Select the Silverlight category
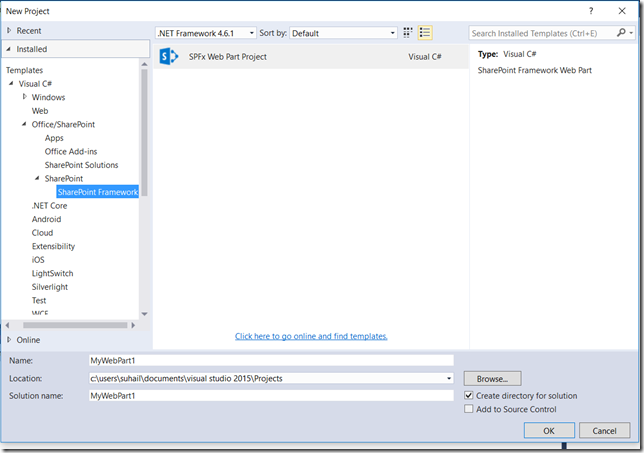Image resolution: width=644 pixels, height=453 pixels. [50, 287]
